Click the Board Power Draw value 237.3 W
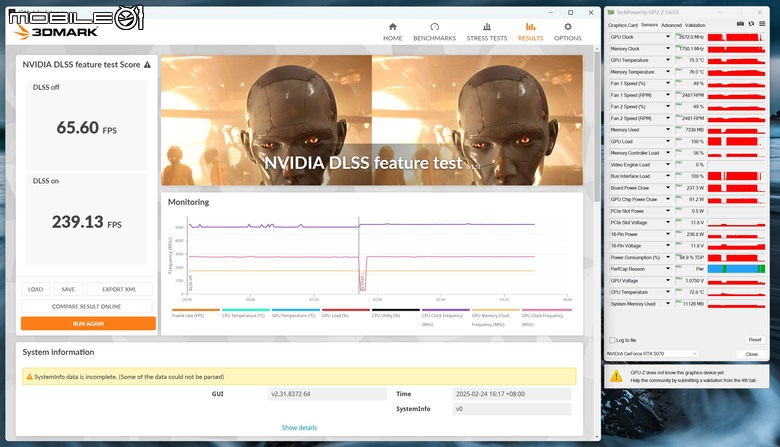 click(693, 187)
